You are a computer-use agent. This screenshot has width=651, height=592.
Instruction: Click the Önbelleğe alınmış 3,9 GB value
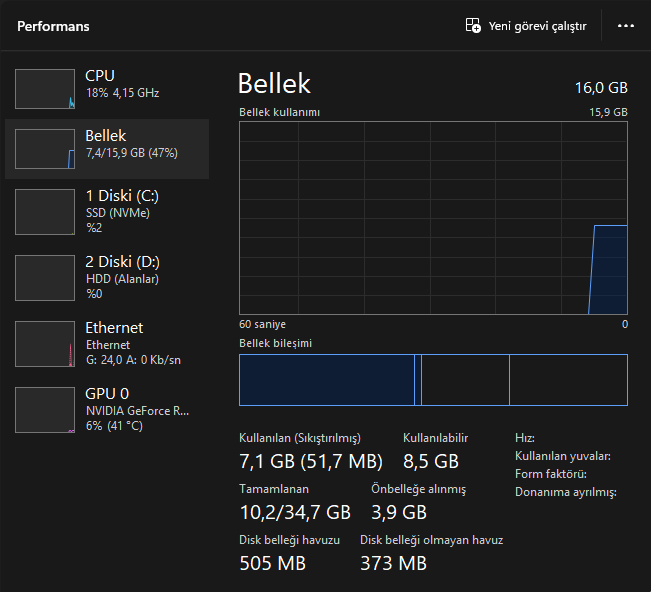[399, 513]
